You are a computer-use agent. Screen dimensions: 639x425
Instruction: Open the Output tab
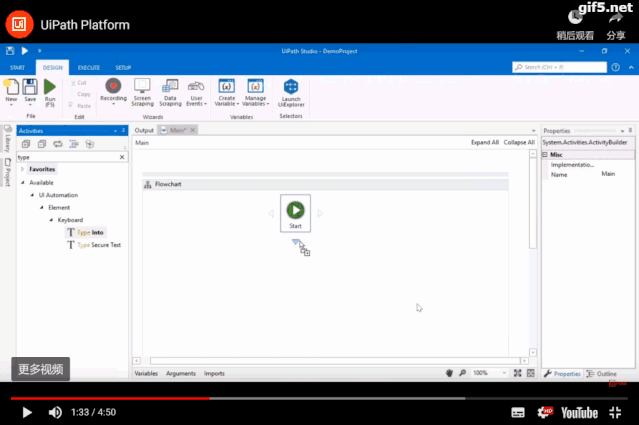pyautogui.click(x=144, y=130)
